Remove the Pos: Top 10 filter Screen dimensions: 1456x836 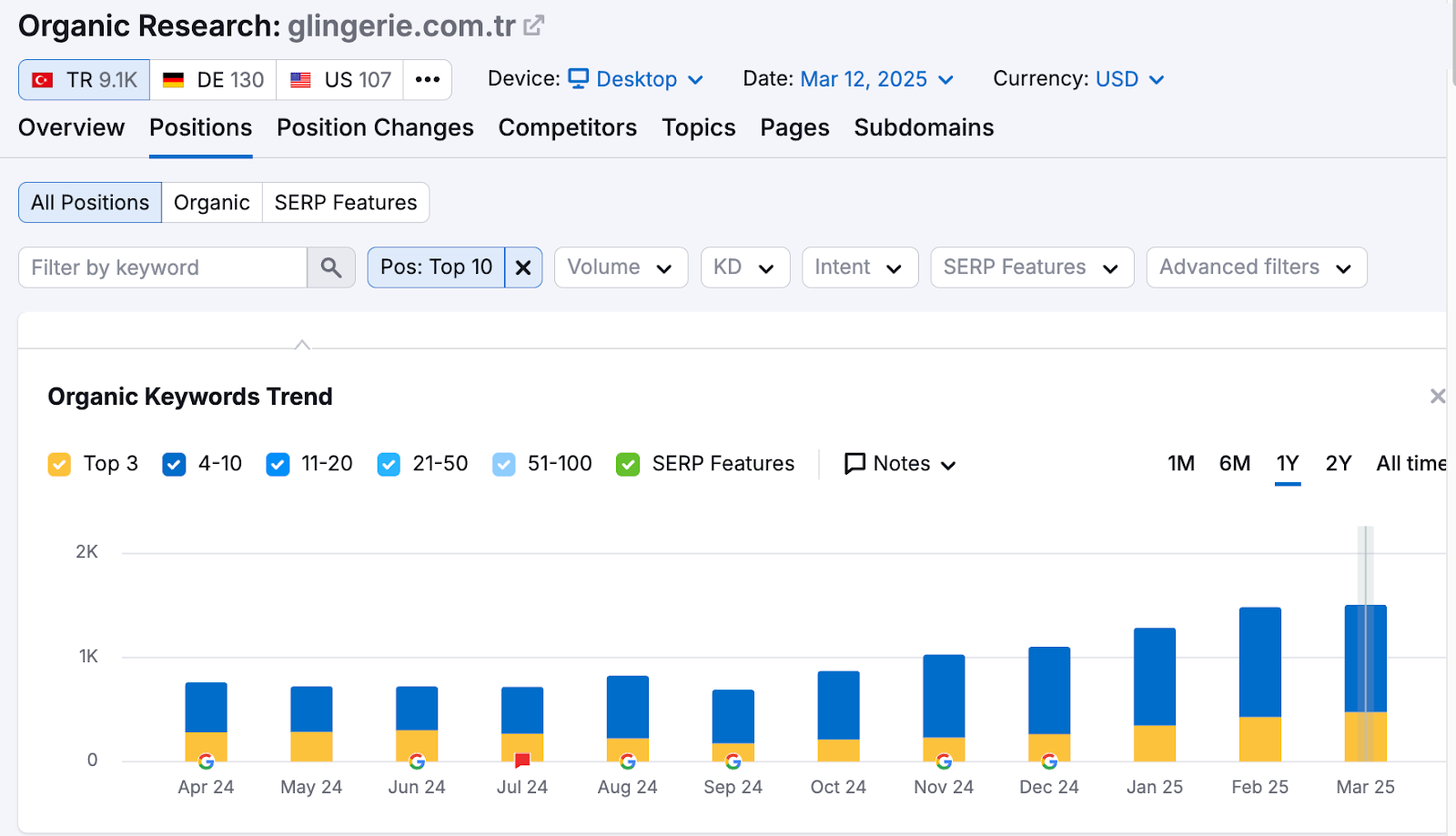click(523, 267)
